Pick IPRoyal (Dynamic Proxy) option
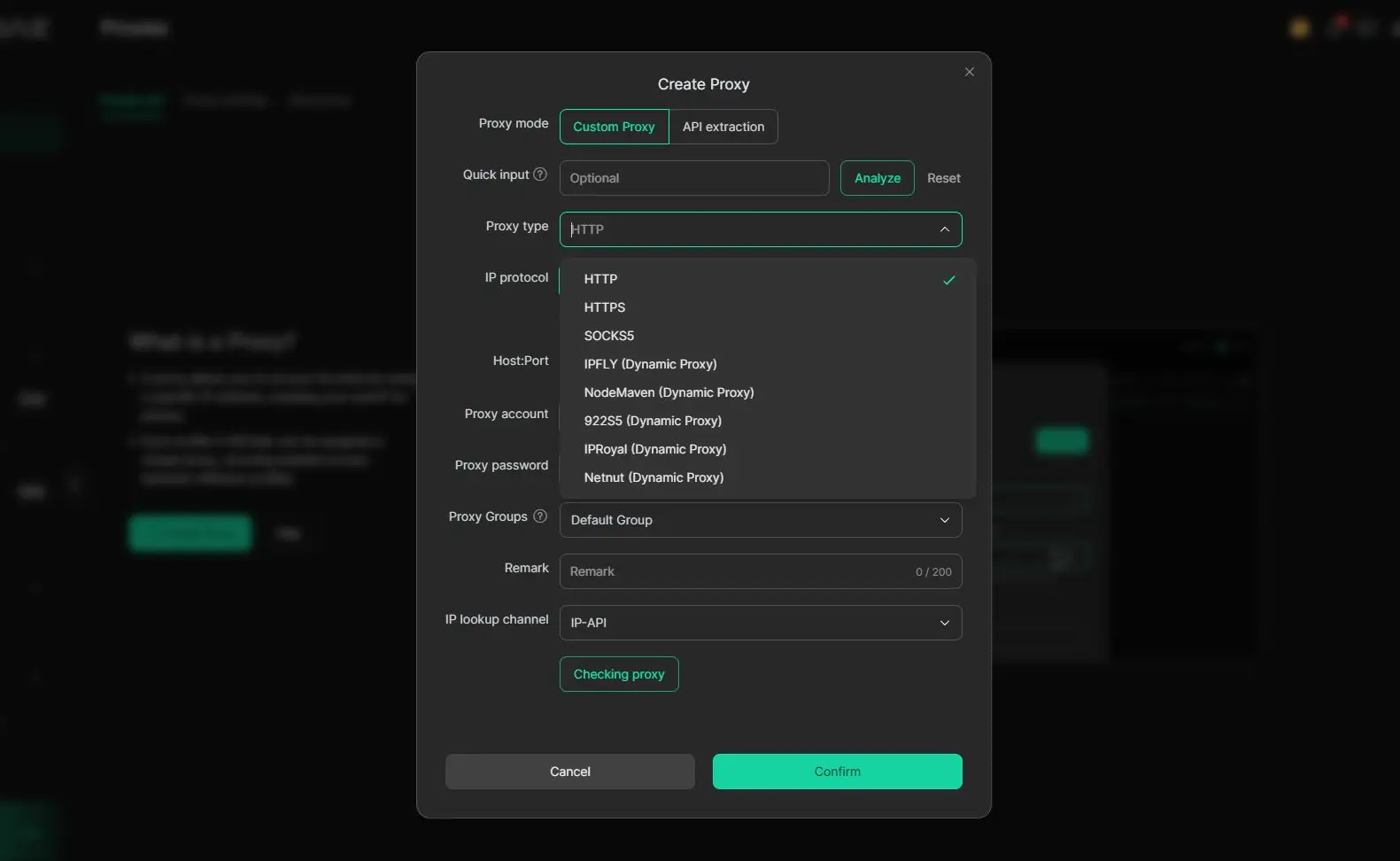Screen dimensions: 1400x861 click(654, 449)
